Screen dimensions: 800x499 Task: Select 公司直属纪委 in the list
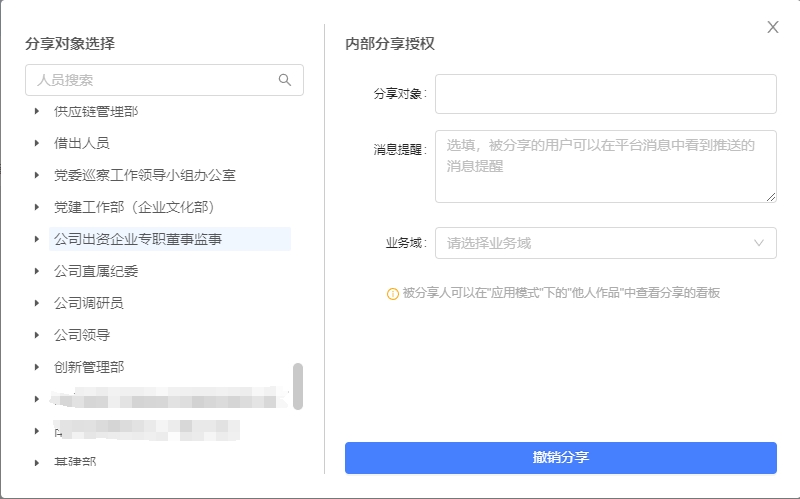(x=96, y=271)
